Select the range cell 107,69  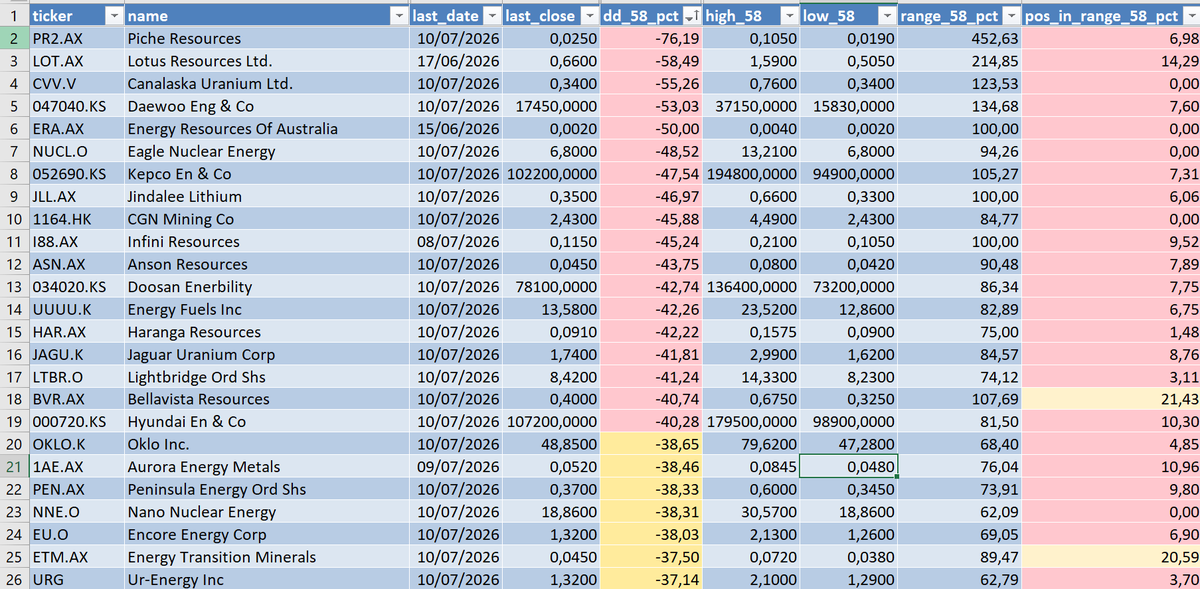[960, 400]
